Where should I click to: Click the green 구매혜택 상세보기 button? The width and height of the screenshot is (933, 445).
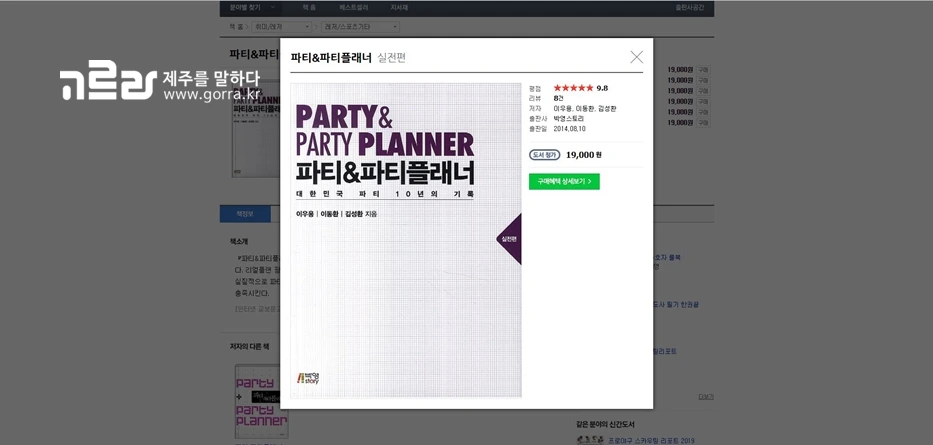tap(564, 182)
